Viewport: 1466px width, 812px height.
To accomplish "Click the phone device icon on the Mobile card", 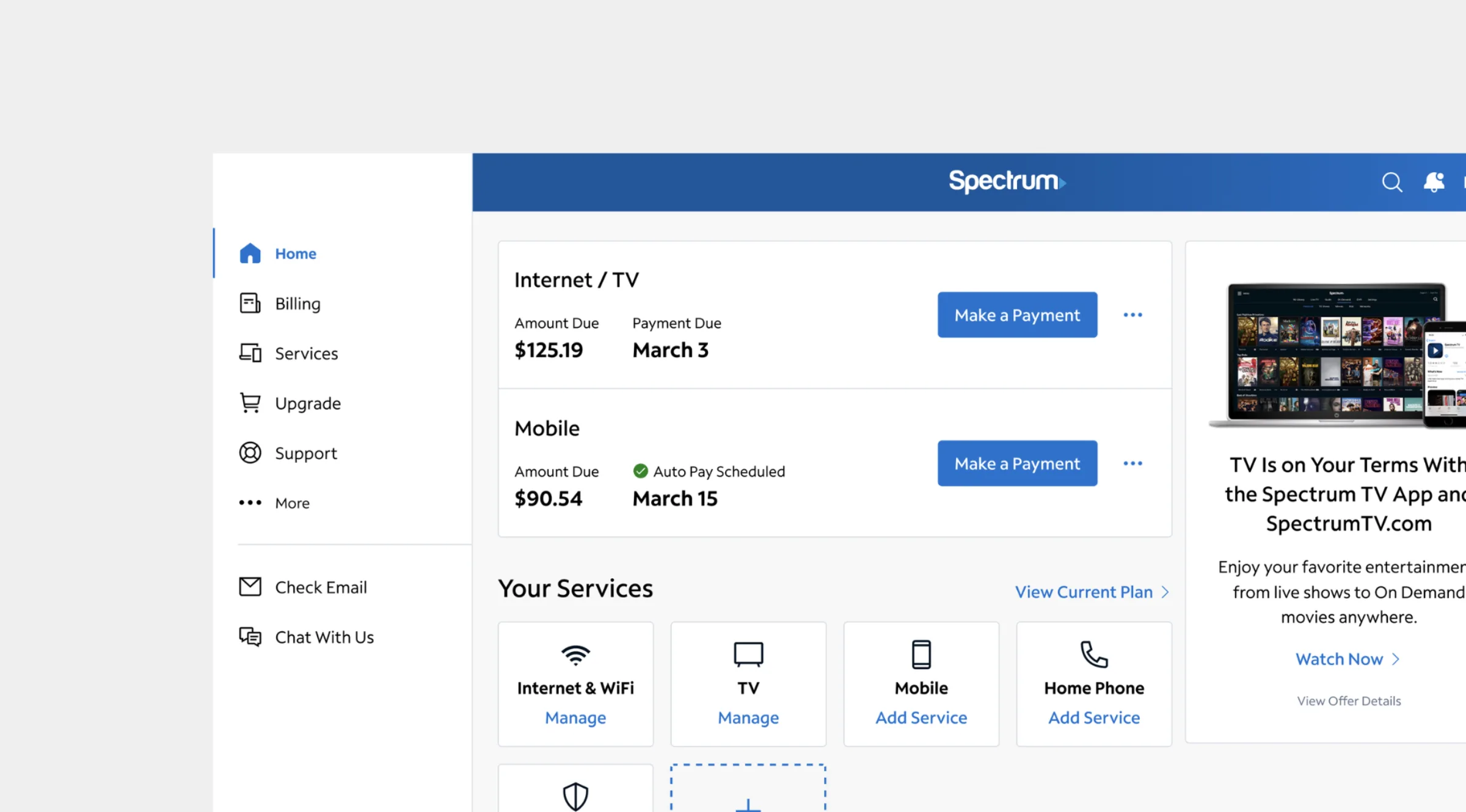I will click(x=921, y=654).
